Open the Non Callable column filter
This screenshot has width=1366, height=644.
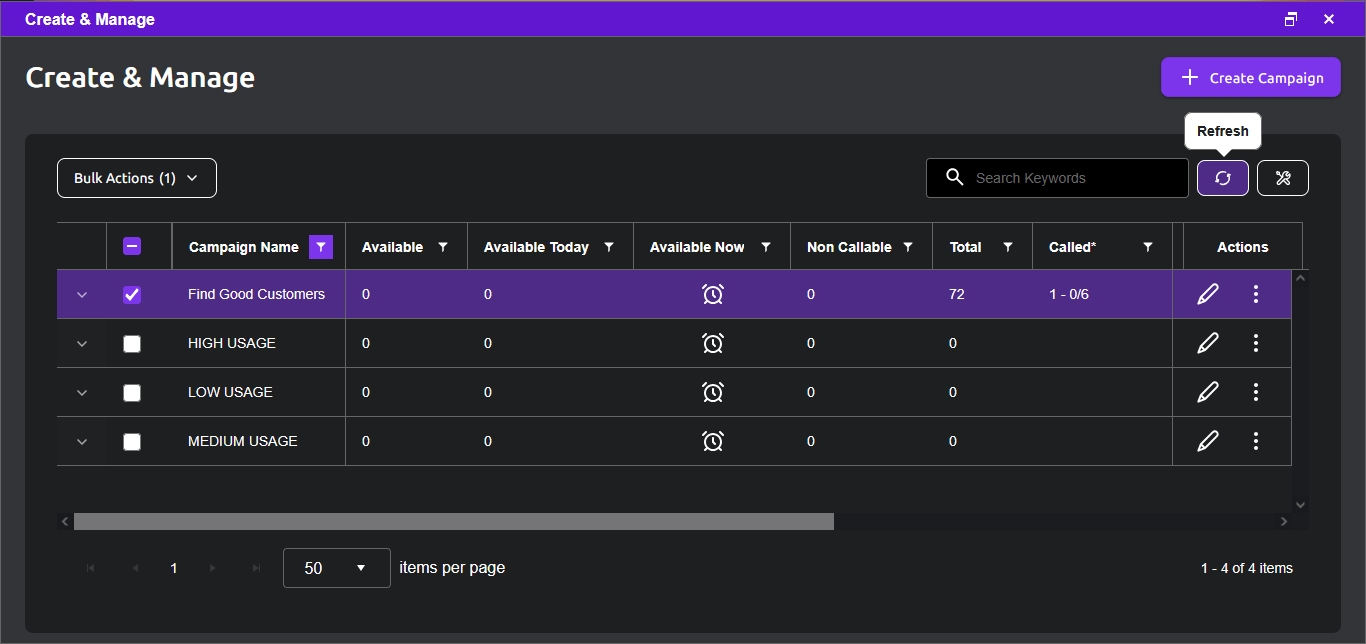(x=908, y=247)
